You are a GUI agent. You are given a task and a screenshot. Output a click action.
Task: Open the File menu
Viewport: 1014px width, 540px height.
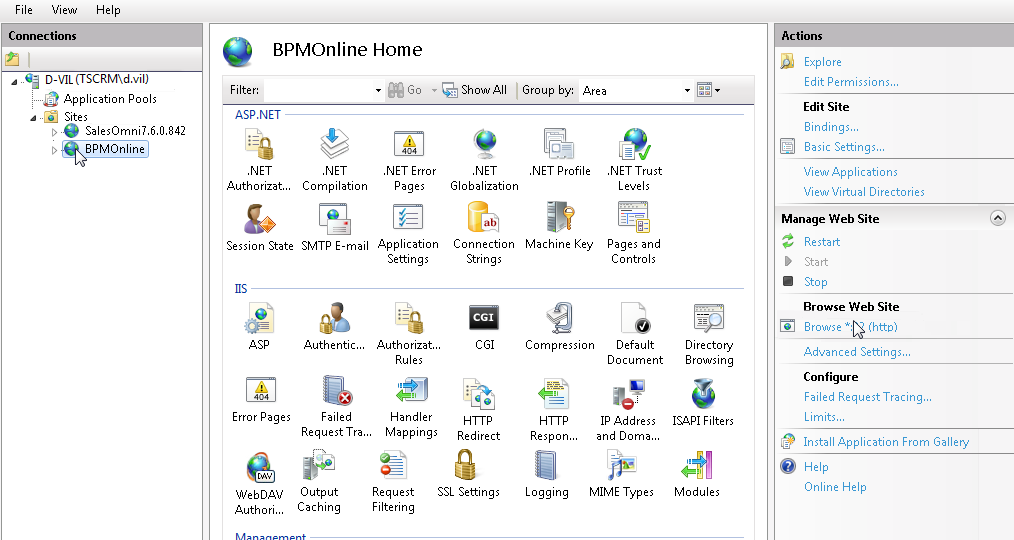click(x=24, y=10)
